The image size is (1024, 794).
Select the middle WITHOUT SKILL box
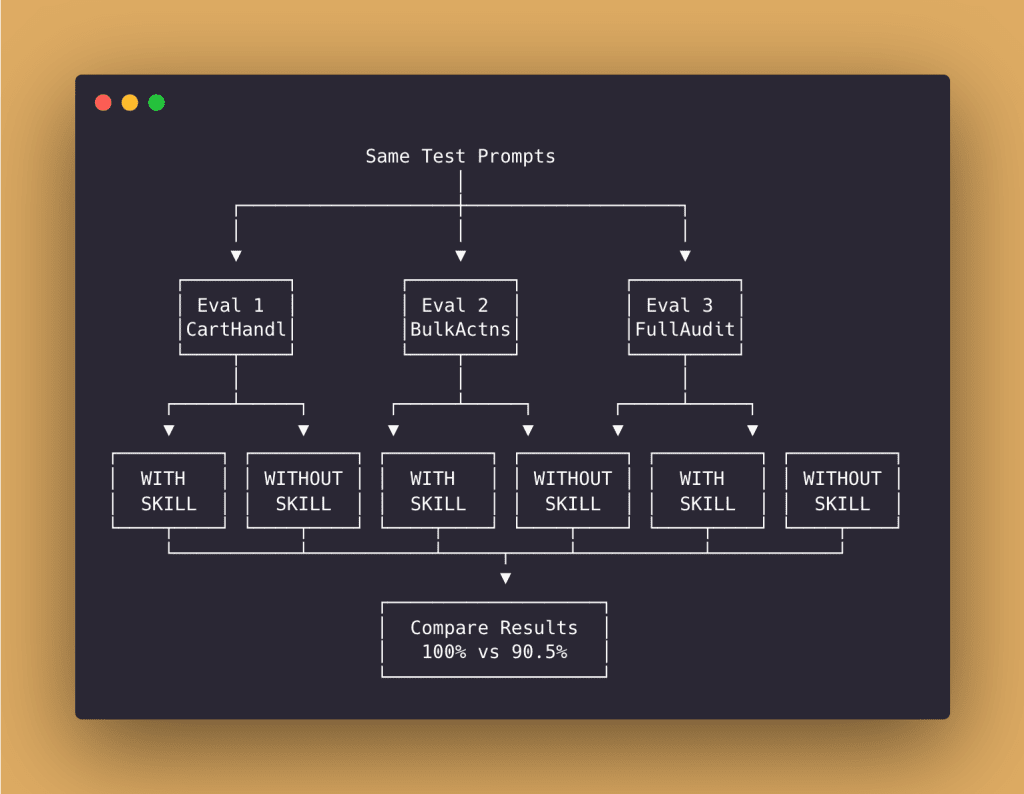573,491
